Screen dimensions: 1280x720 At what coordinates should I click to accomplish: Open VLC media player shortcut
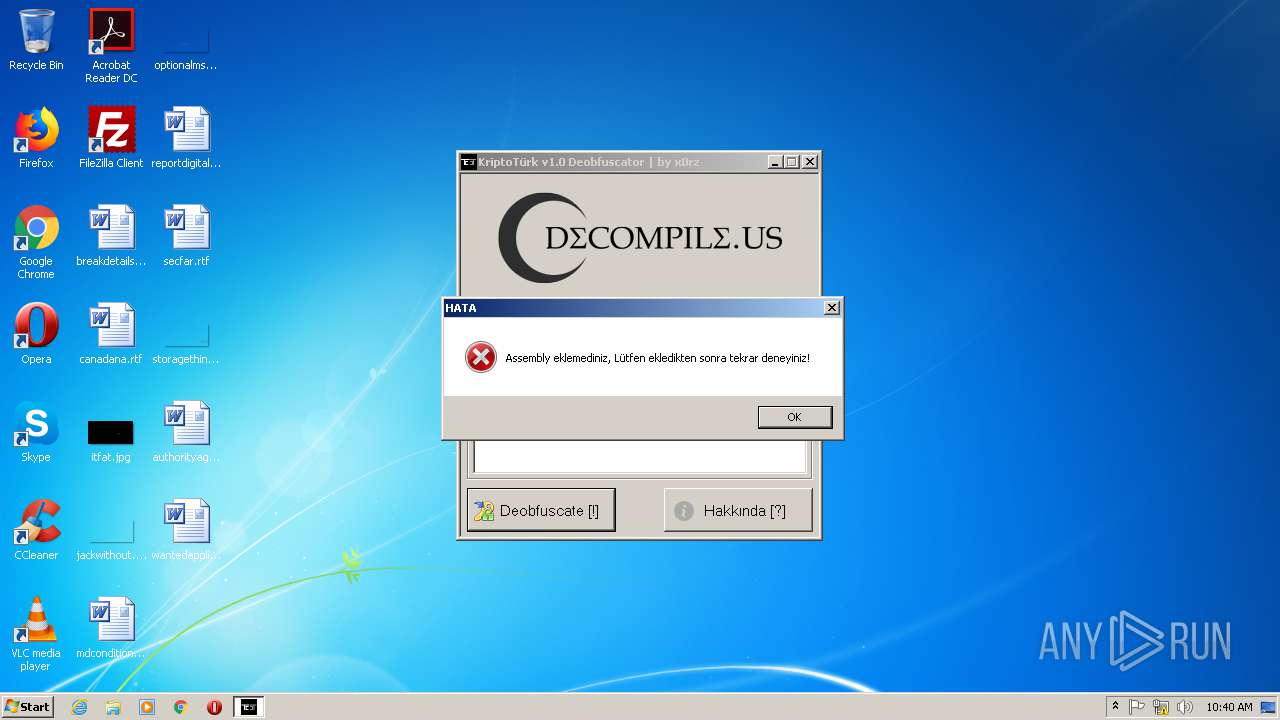(x=36, y=634)
